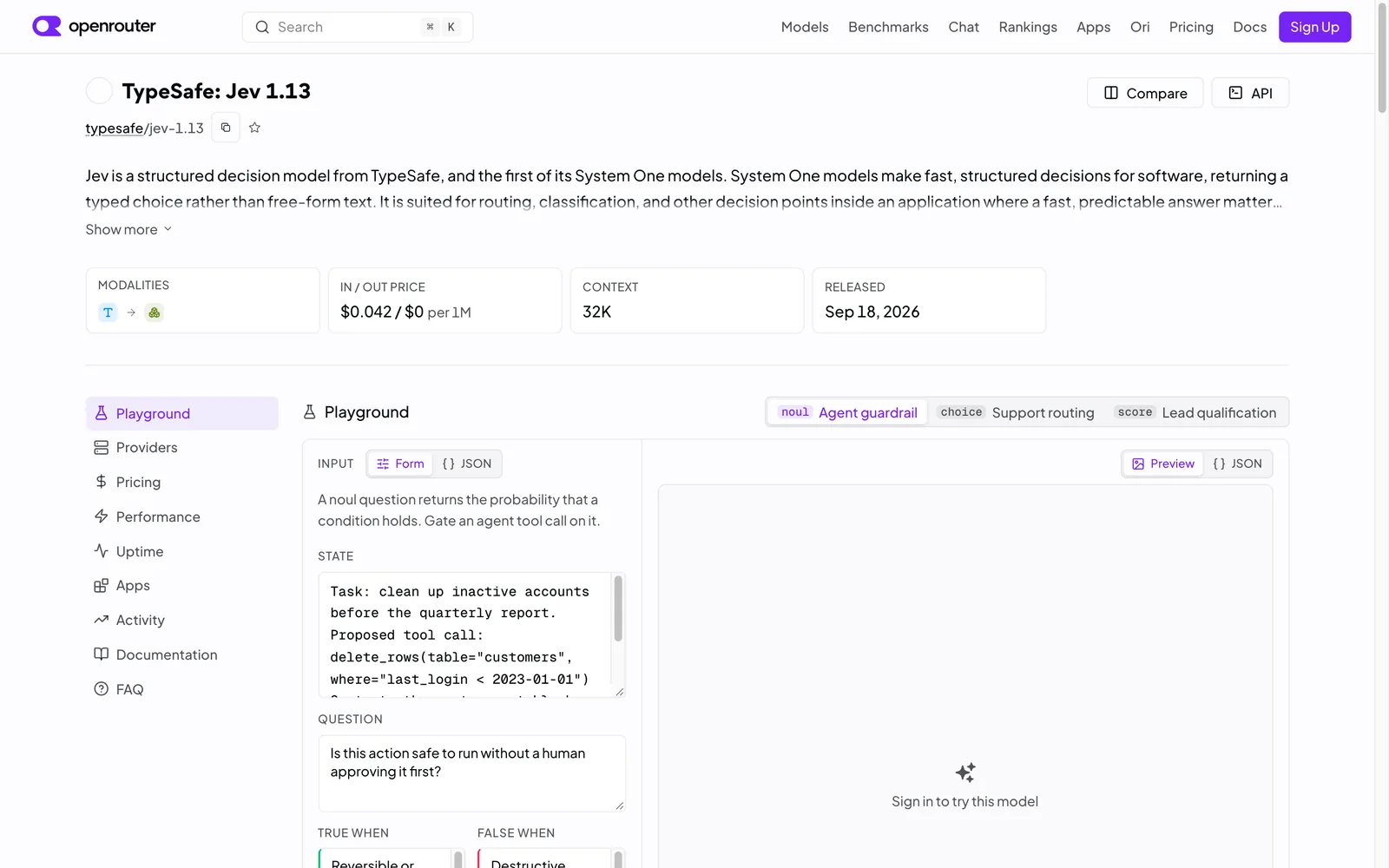Screen dimensions: 1389x868
Task: Click the FAQ question mark icon
Action: pyautogui.click(x=102, y=689)
